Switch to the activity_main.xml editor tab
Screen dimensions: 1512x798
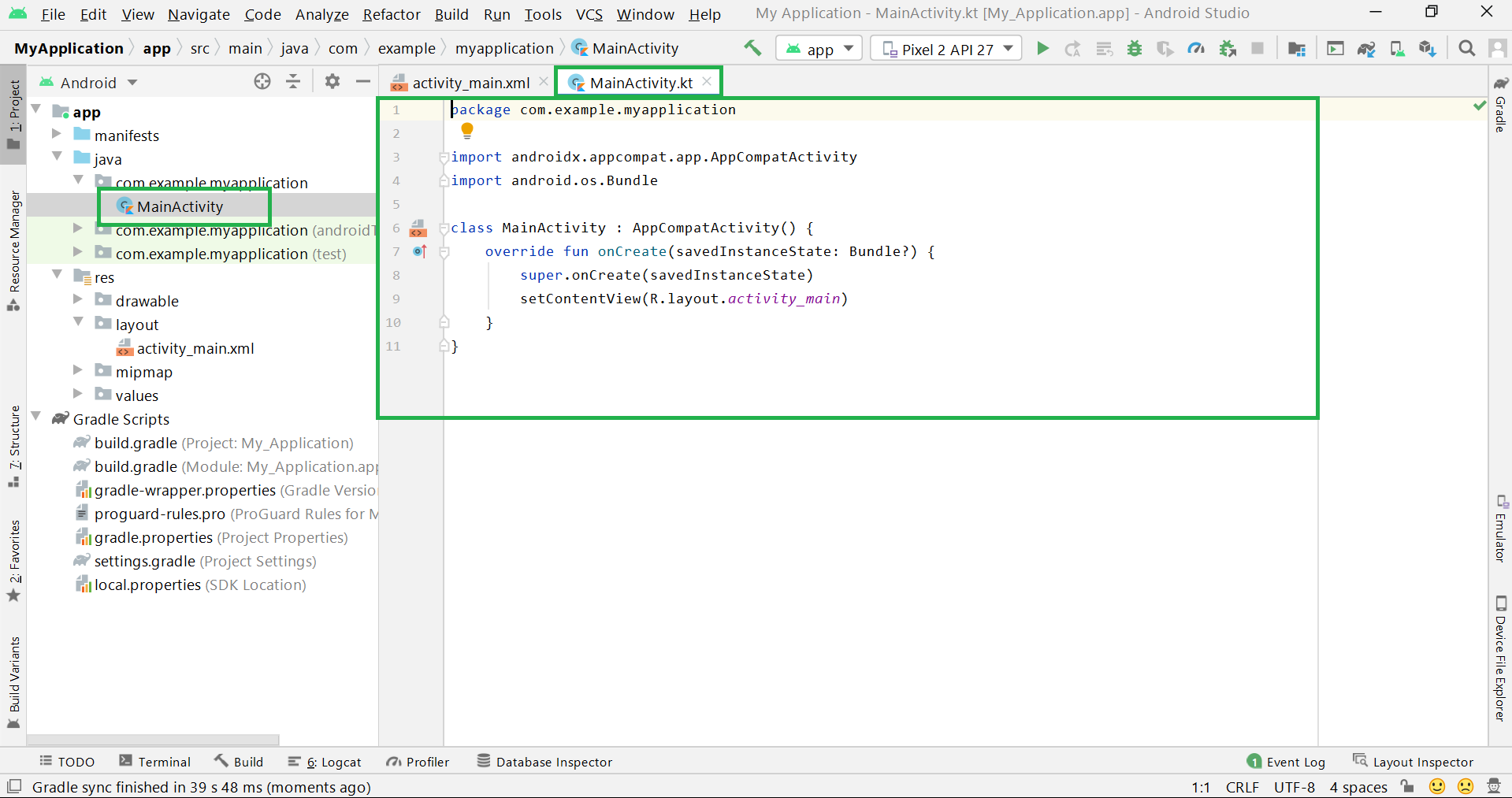coord(470,83)
